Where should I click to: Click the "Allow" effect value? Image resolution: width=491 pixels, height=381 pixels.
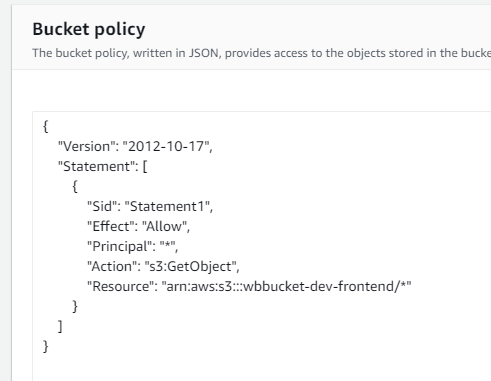click(x=164, y=226)
